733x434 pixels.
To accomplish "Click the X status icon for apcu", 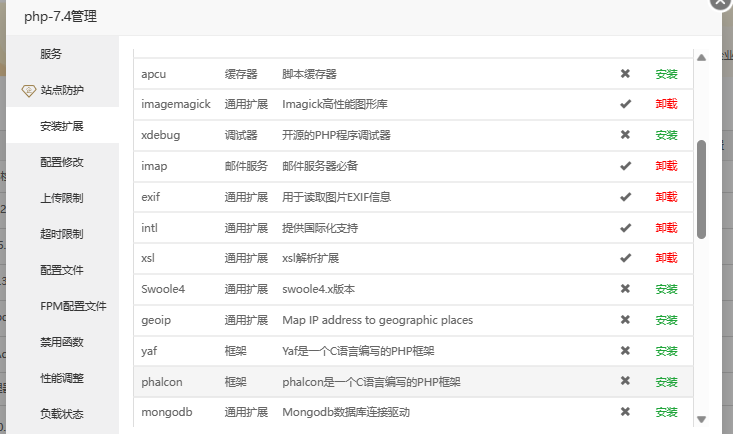I will (625, 74).
